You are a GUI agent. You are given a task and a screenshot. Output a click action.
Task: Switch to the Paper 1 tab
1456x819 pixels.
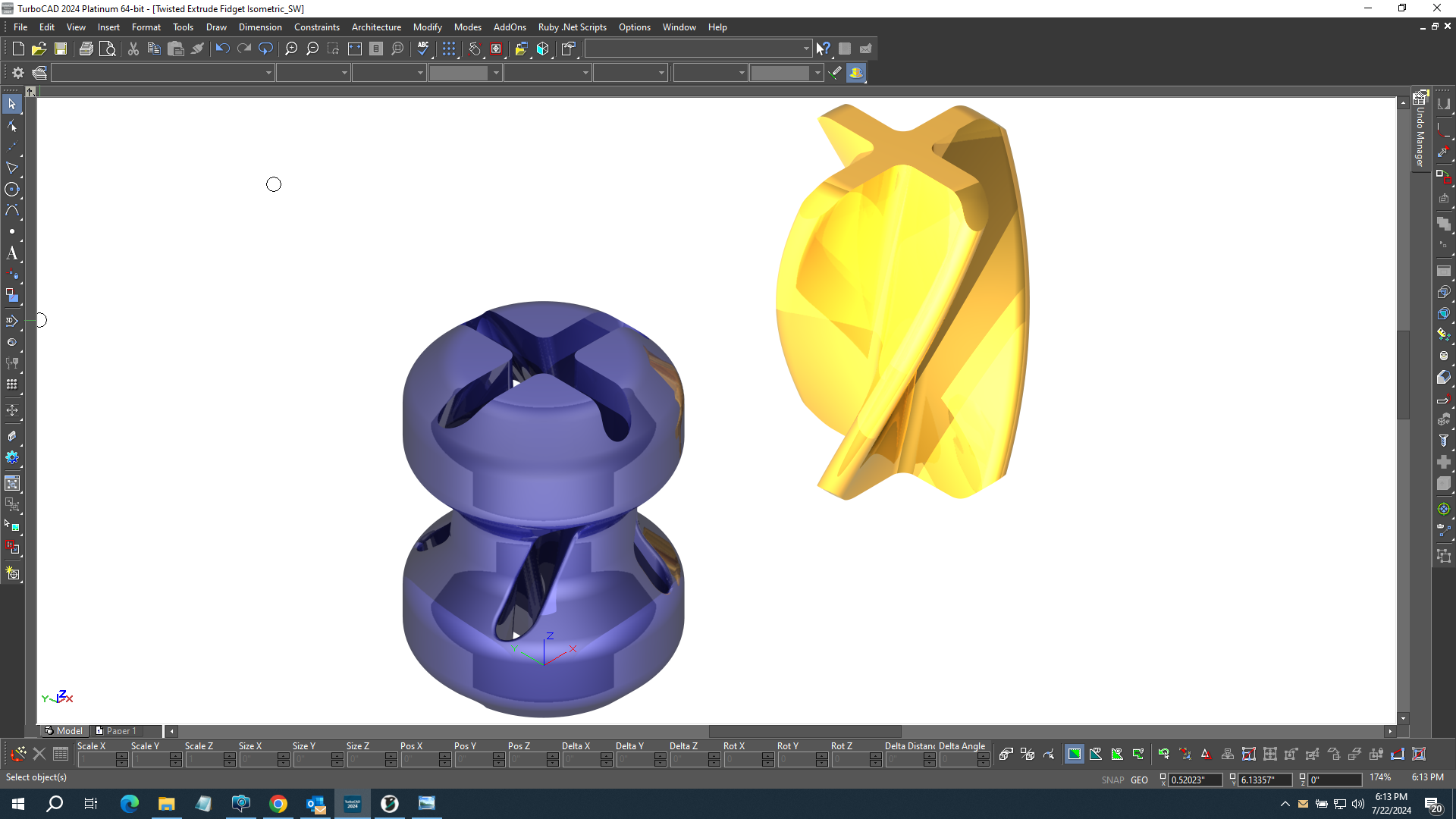116,731
